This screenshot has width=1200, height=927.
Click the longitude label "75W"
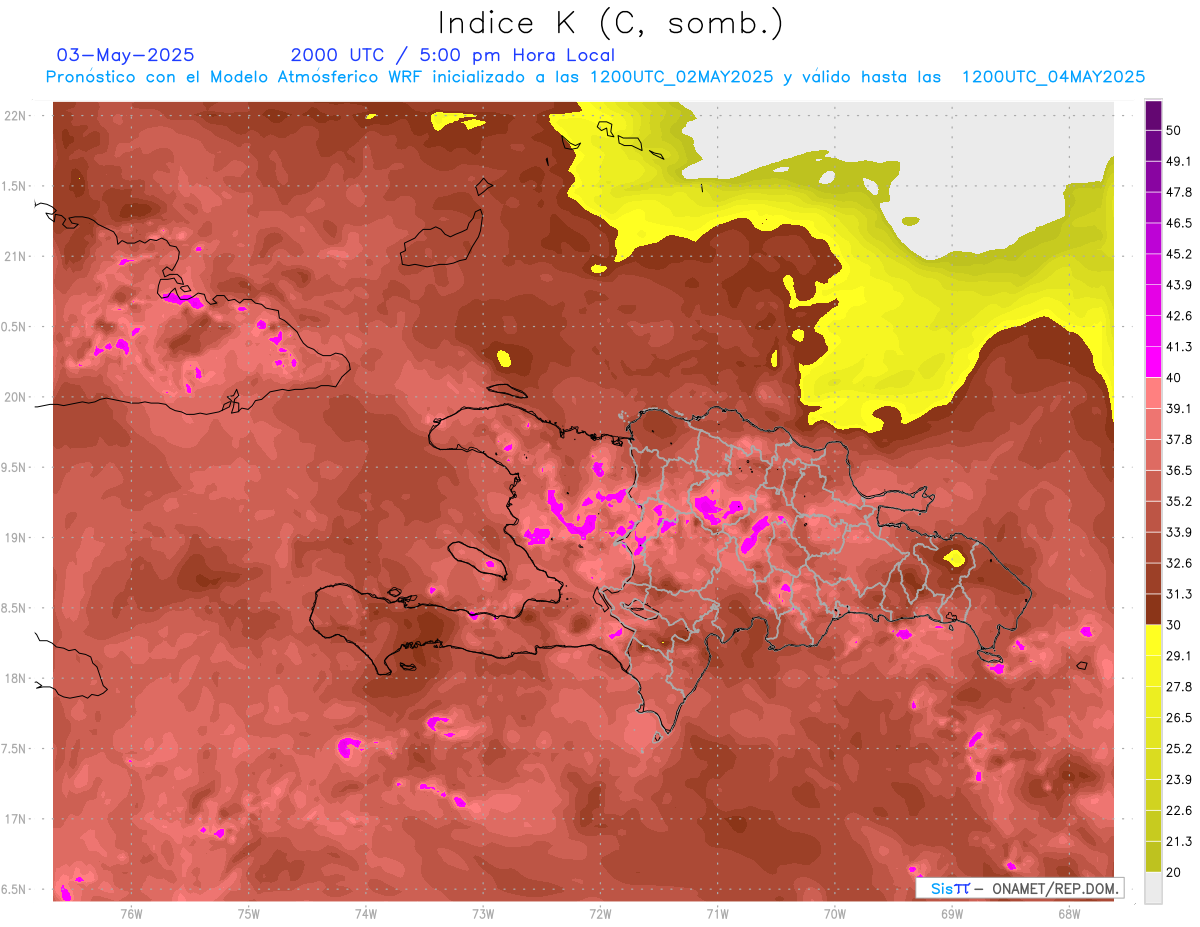(x=249, y=913)
